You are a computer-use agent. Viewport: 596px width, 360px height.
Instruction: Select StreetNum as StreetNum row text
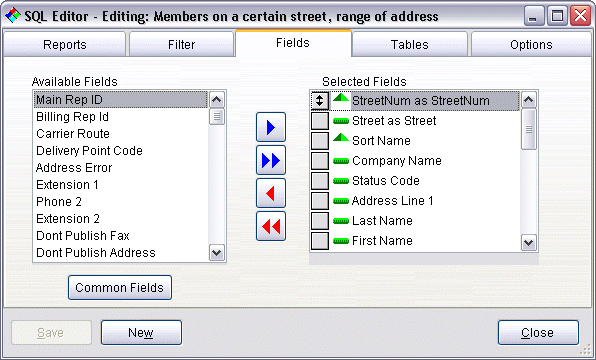tap(421, 101)
